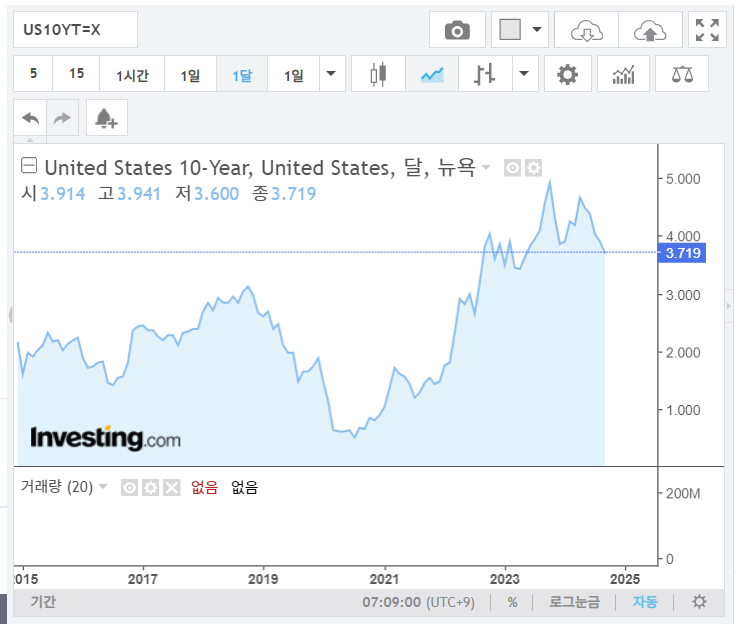Open axis settings gear in bottom bar

click(x=699, y=602)
